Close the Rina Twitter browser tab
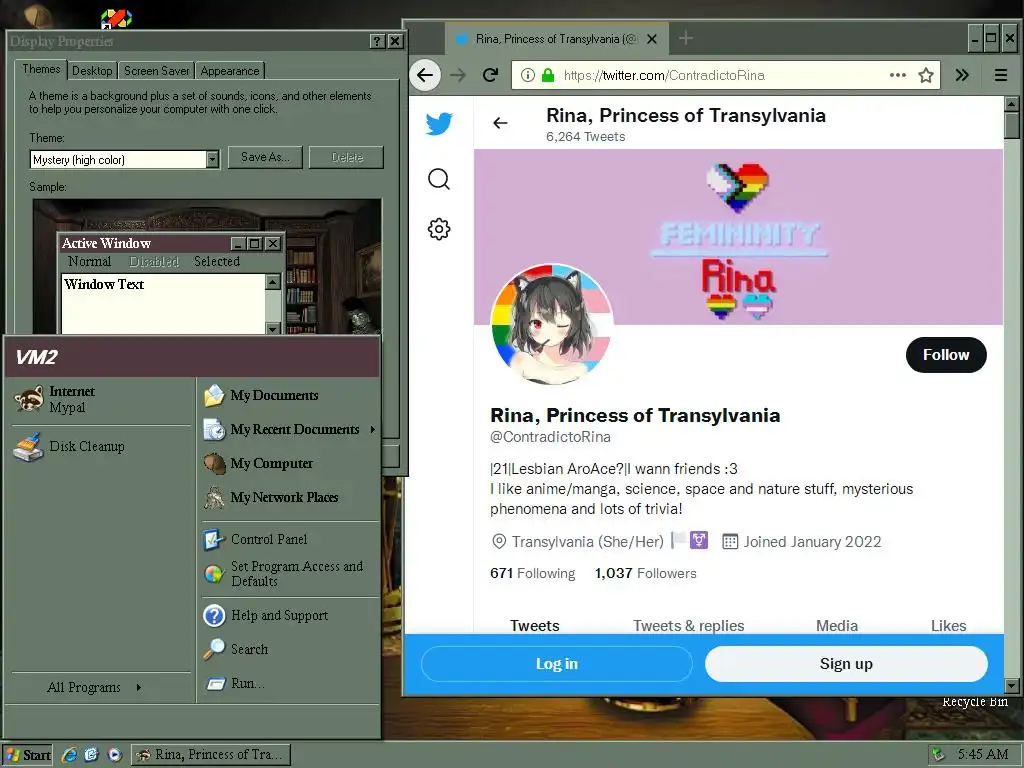Viewport: 1024px width, 768px height. pyautogui.click(x=652, y=39)
